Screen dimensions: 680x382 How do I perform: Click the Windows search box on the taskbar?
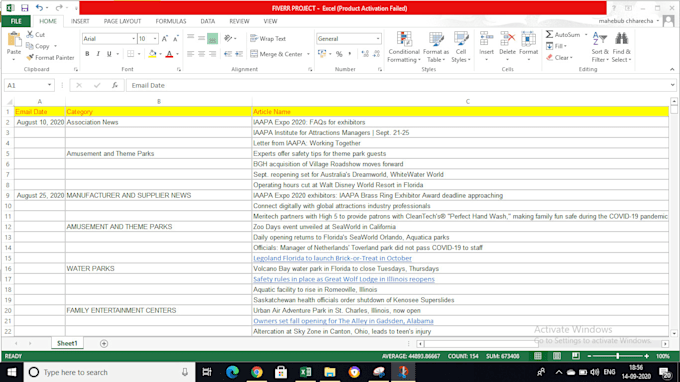click(x=109, y=372)
